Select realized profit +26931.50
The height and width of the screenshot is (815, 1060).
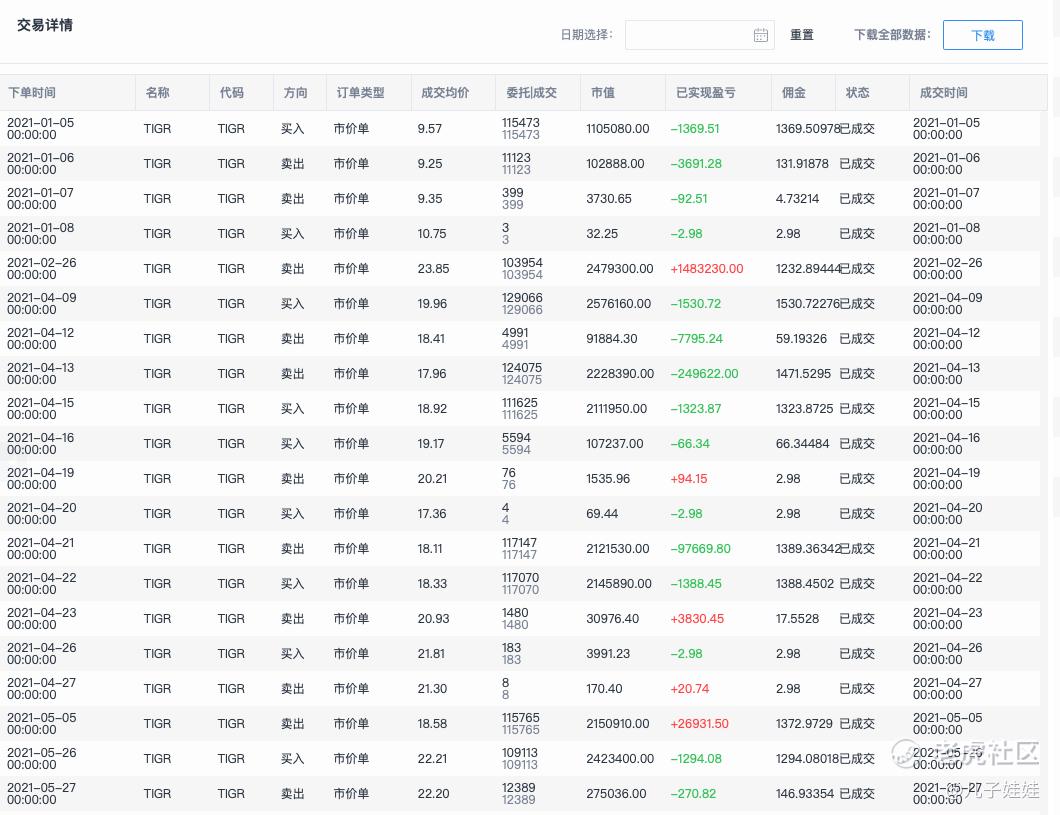coord(700,724)
